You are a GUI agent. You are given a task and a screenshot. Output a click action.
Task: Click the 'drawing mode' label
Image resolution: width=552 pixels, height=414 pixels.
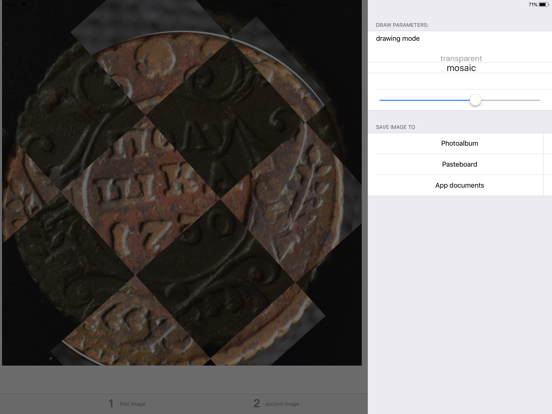397,38
